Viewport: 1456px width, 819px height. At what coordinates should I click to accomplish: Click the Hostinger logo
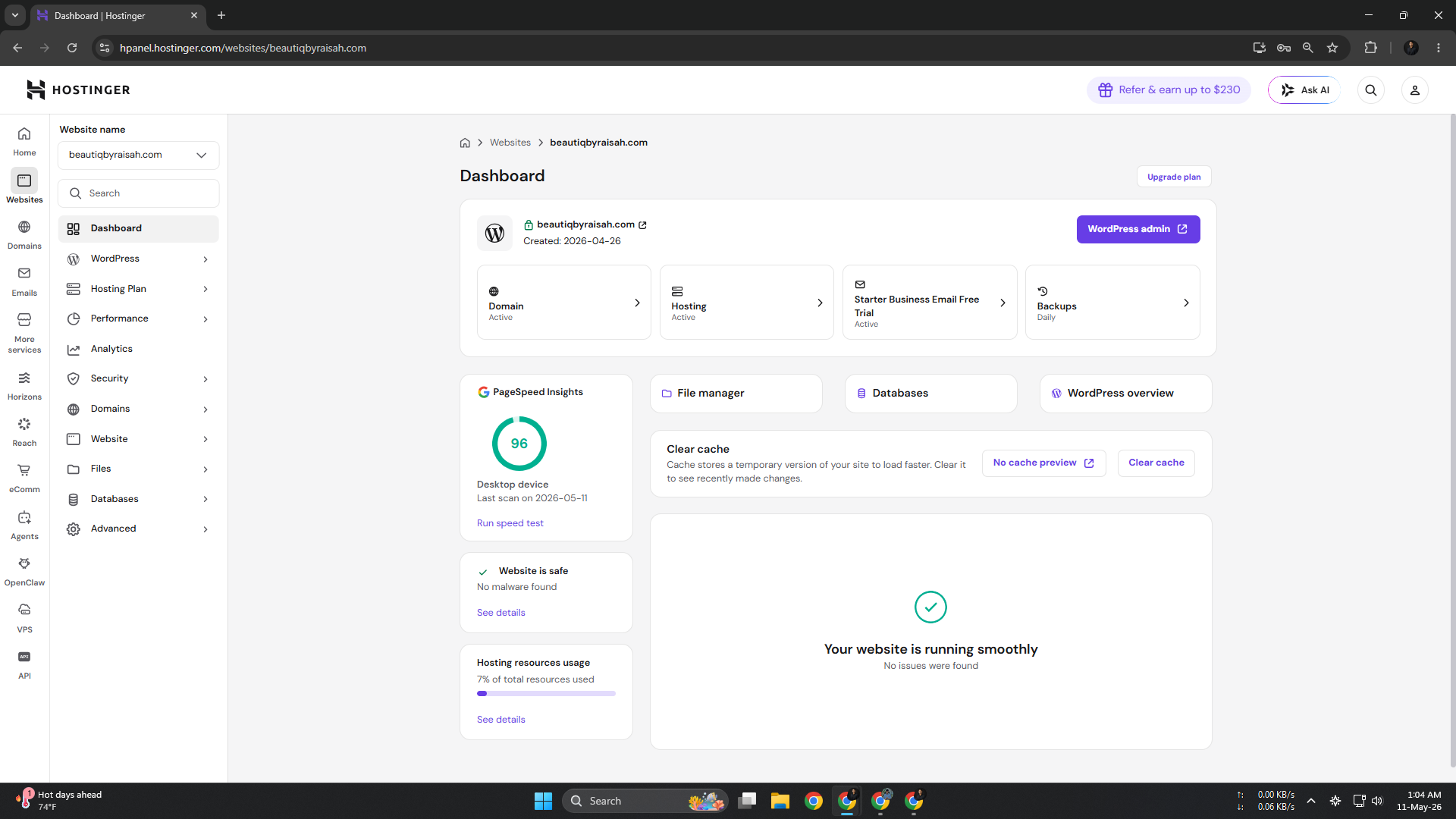point(78,89)
